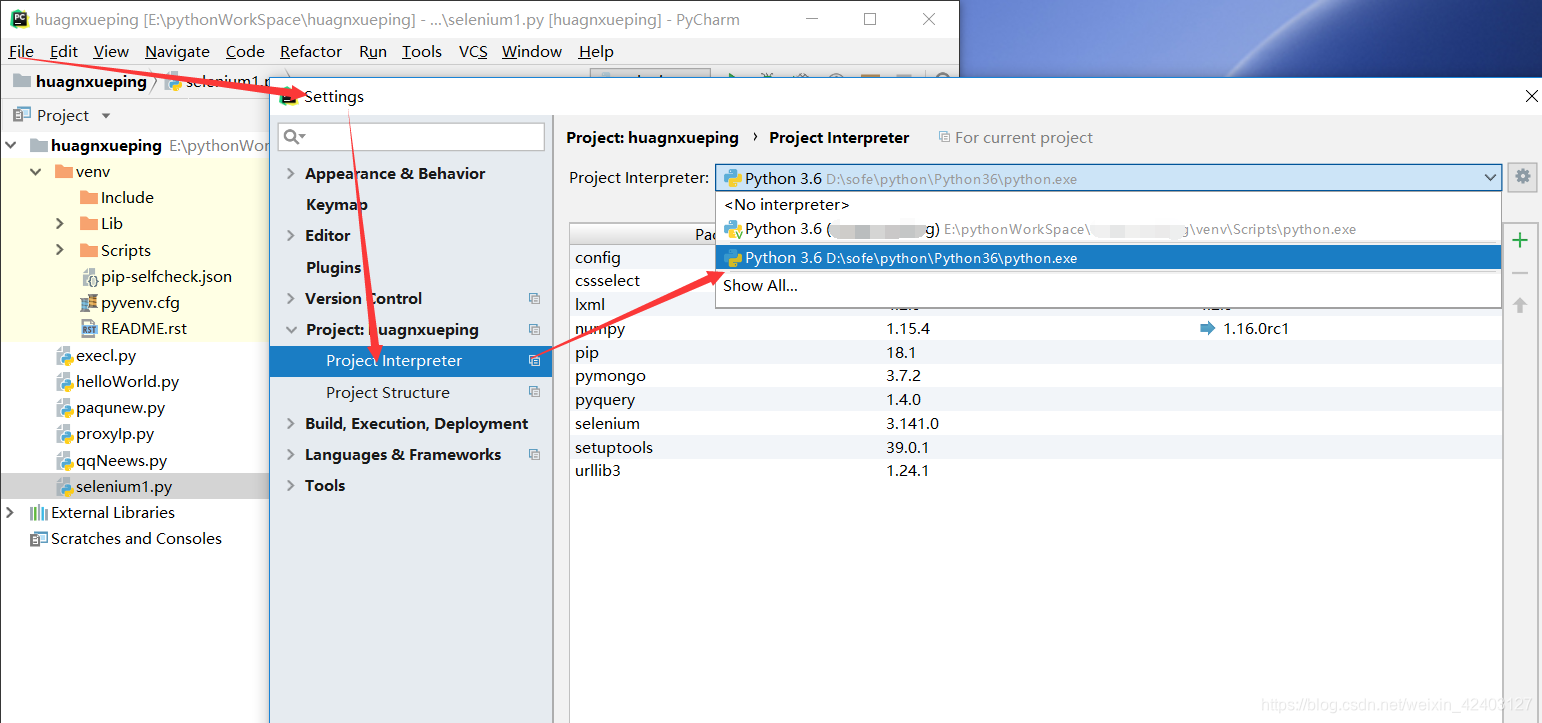Click the upgrade package up-arrow icon
Screen dimensions: 1542x723
point(1520,305)
